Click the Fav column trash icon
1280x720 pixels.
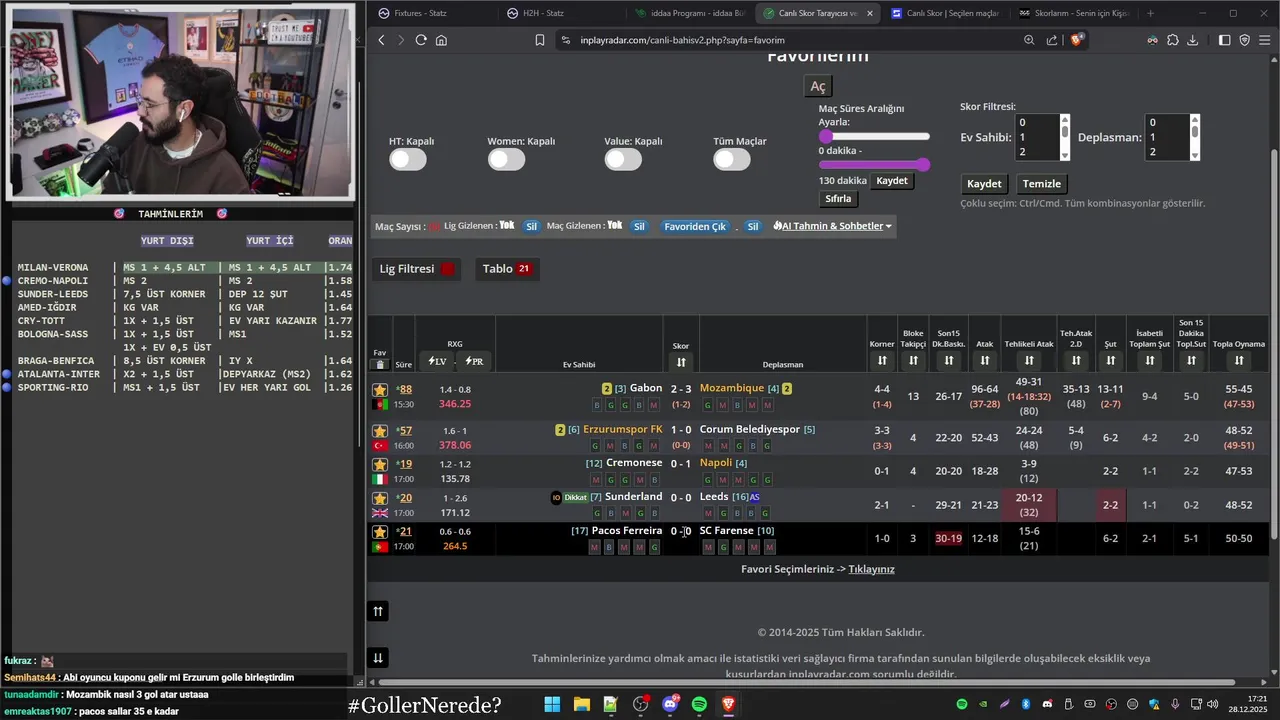(x=380, y=365)
